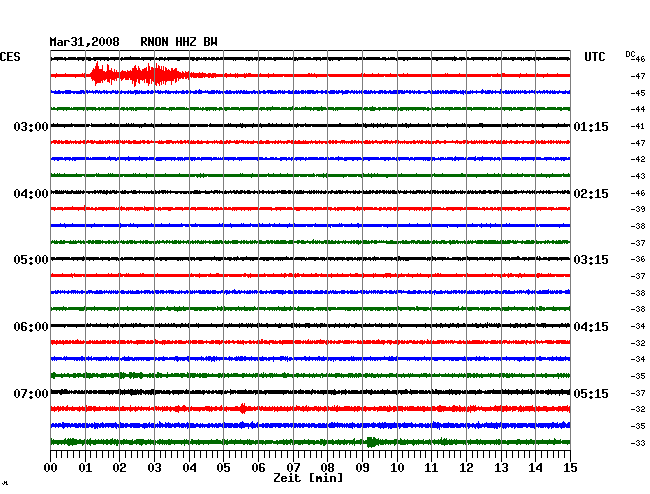Click minute label 09 on axis

click(x=362, y=468)
